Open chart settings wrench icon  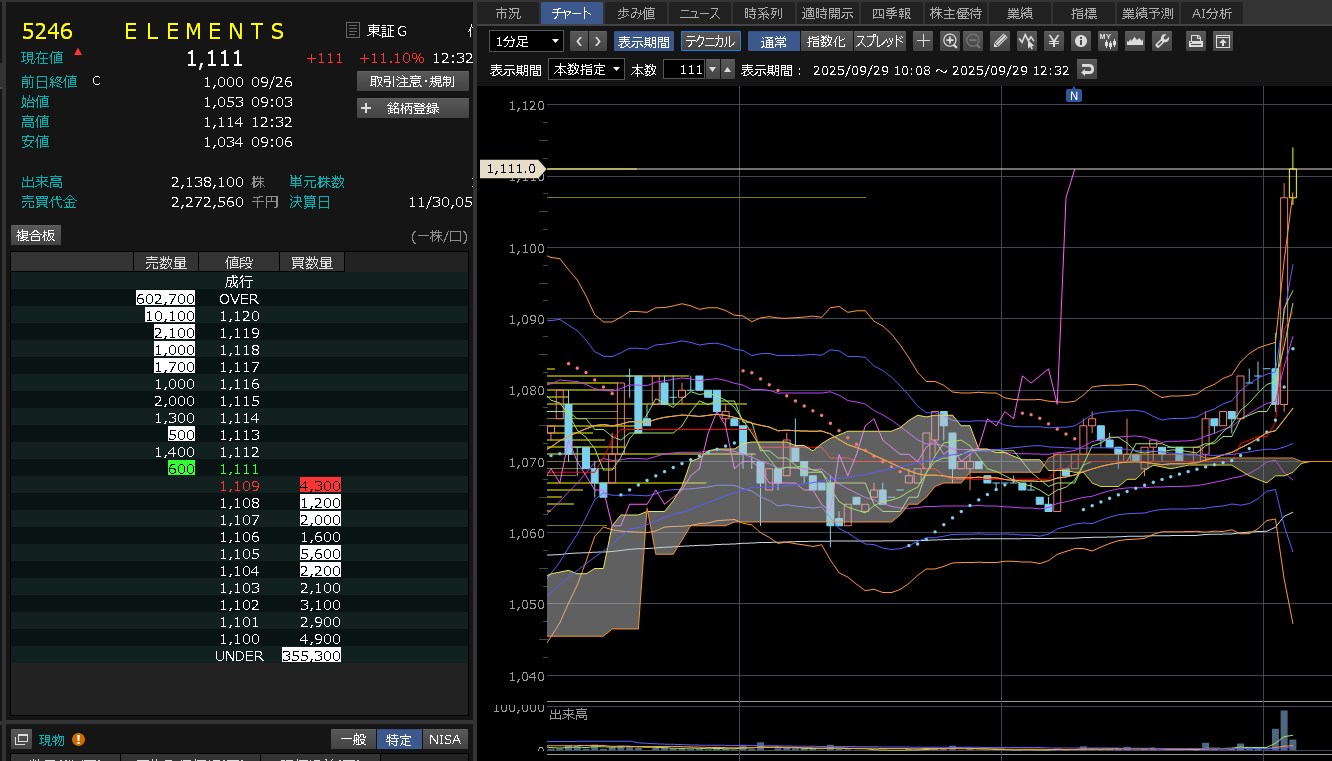pyautogui.click(x=1161, y=41)
